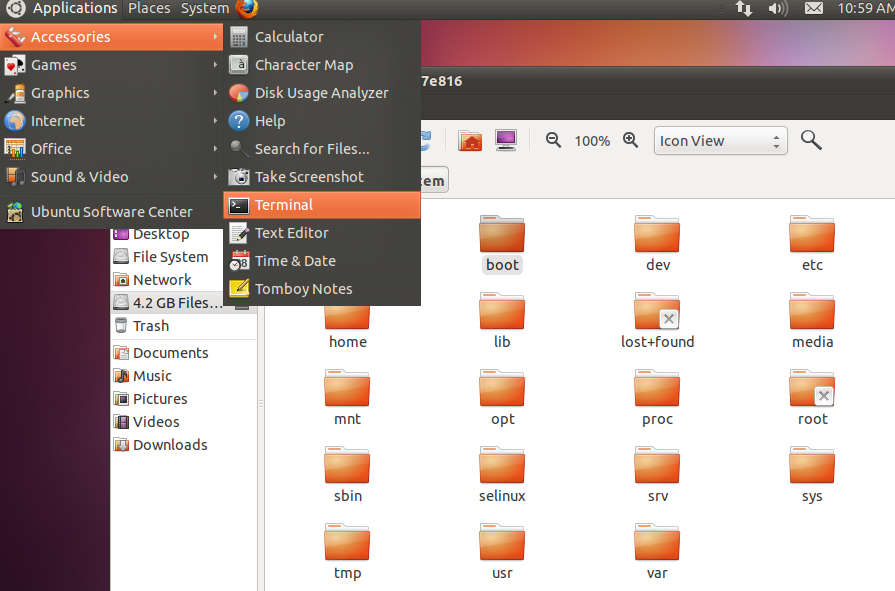Select the dev folder icon
Viewport: 895px width, 591px height.
point(657,234)
